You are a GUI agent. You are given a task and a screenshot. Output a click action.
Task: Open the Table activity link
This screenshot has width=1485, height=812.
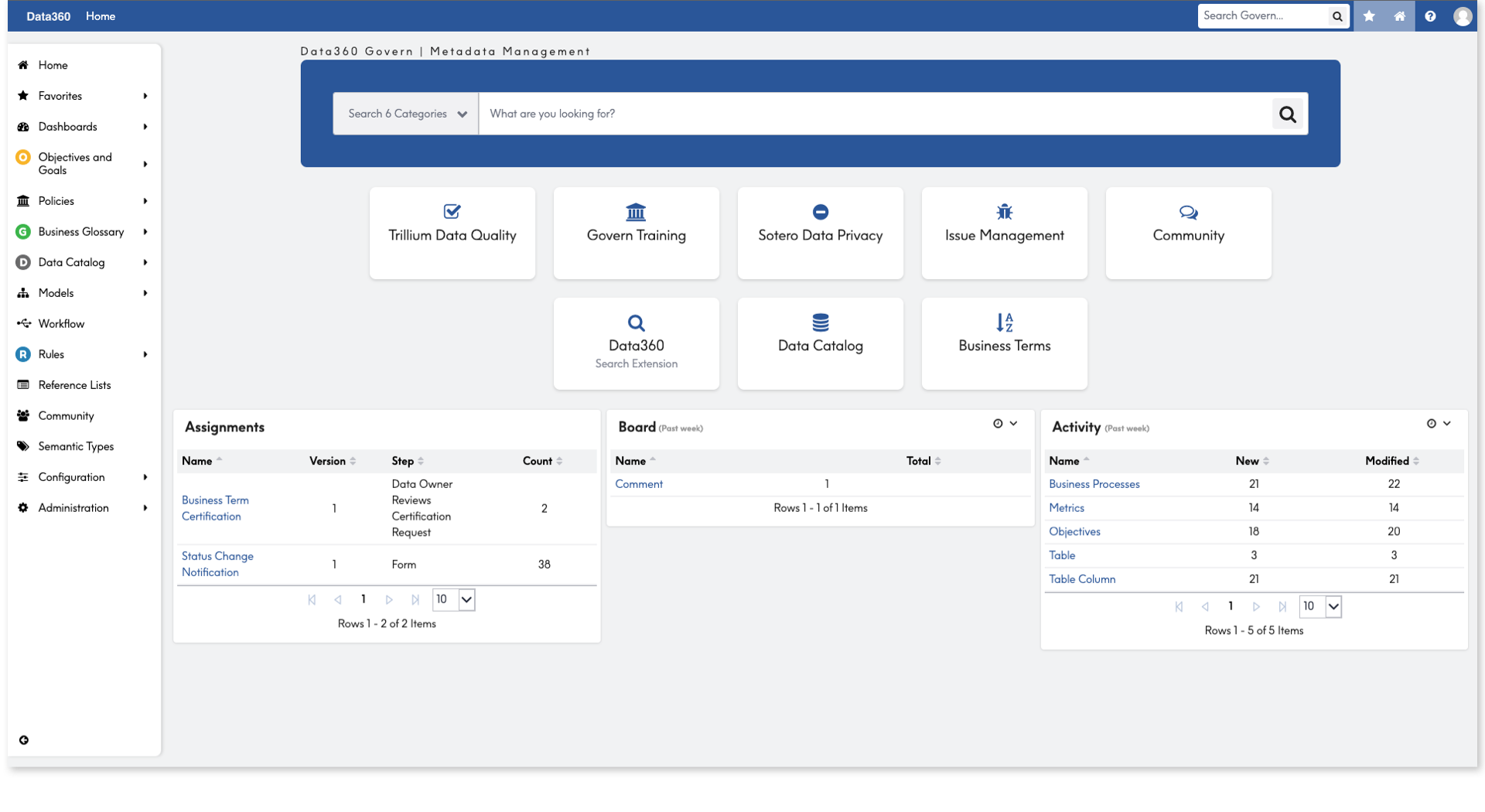coord(1062,555)
